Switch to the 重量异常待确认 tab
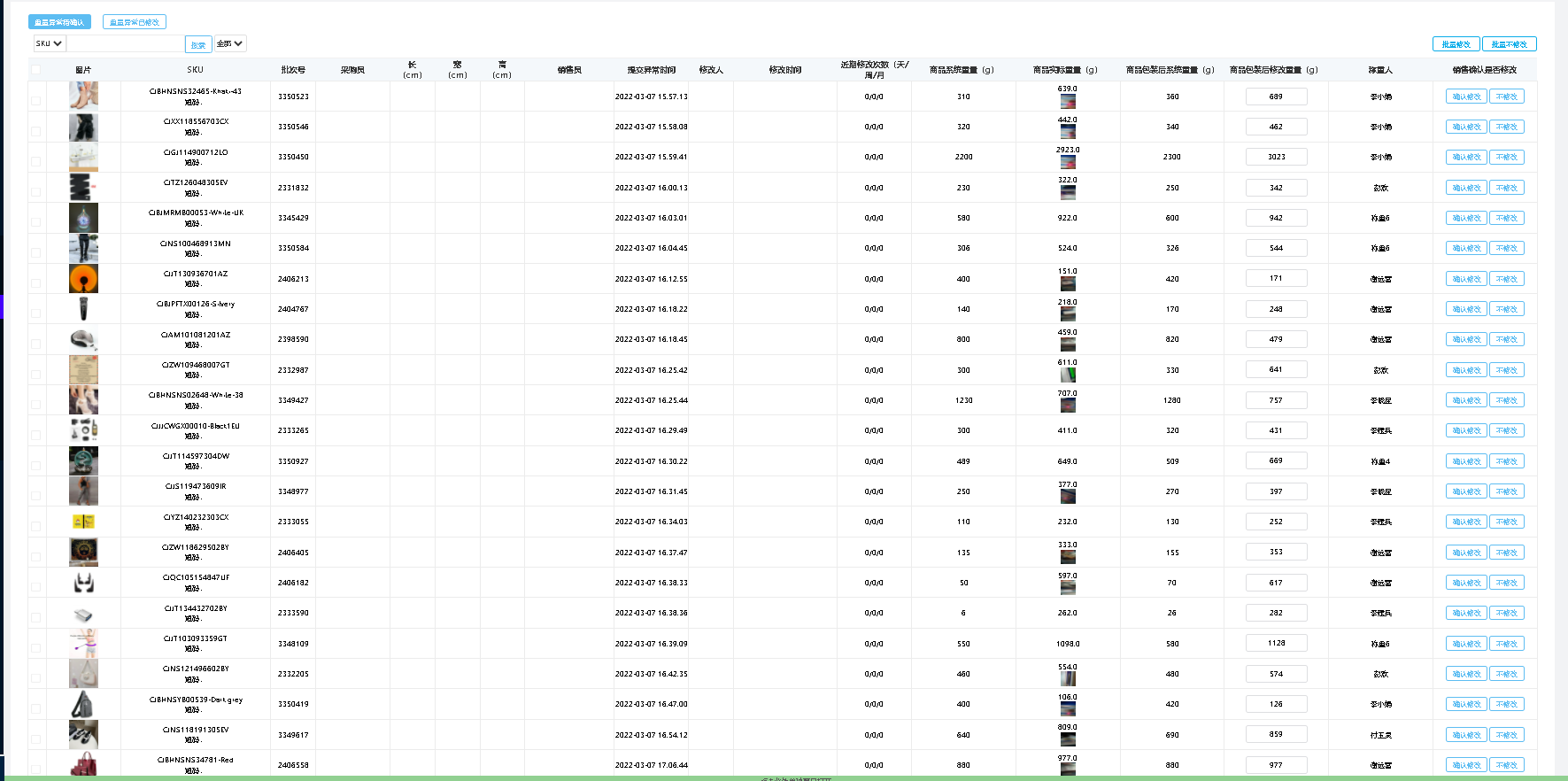 [59, 22]
